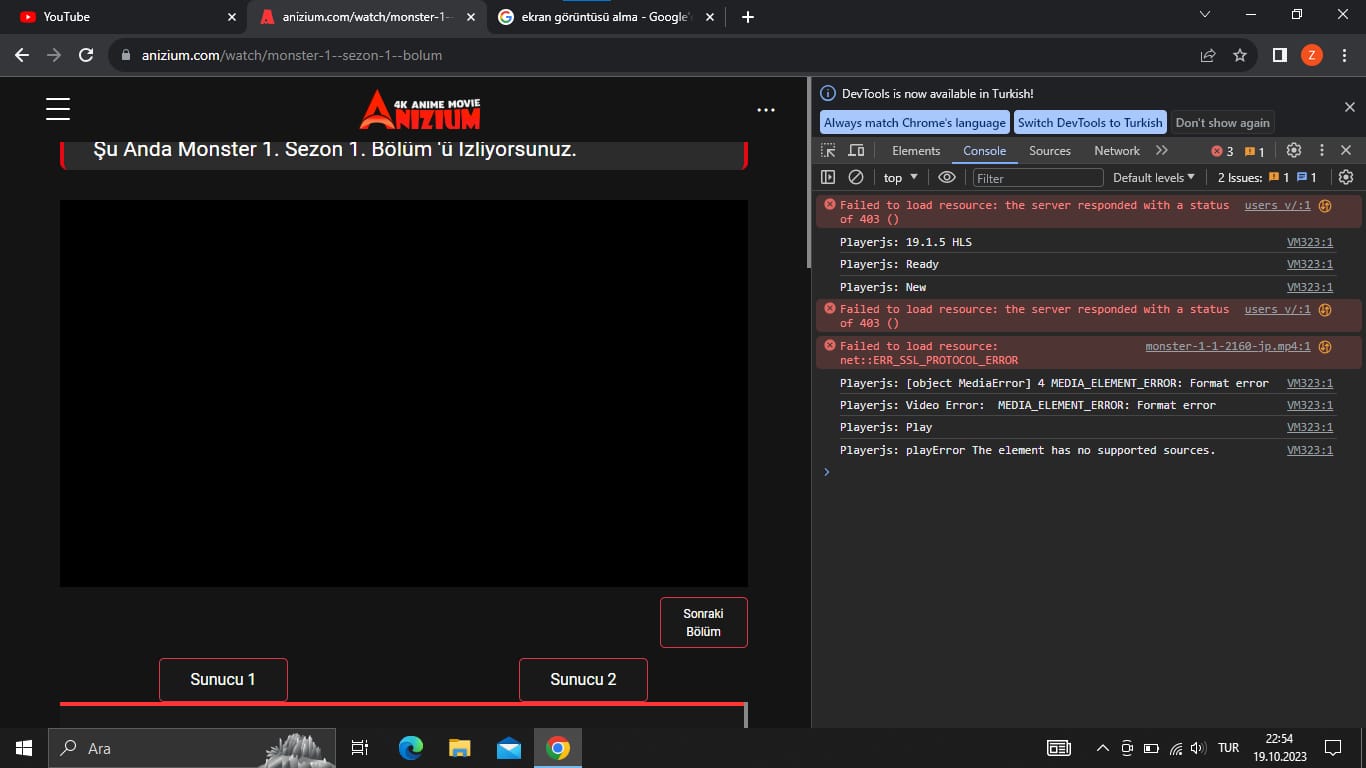Viewport: 1366px width, 768px height.
Task: Open the blue info issue counter next to 2 Issues
Action: click(1307, 177)
